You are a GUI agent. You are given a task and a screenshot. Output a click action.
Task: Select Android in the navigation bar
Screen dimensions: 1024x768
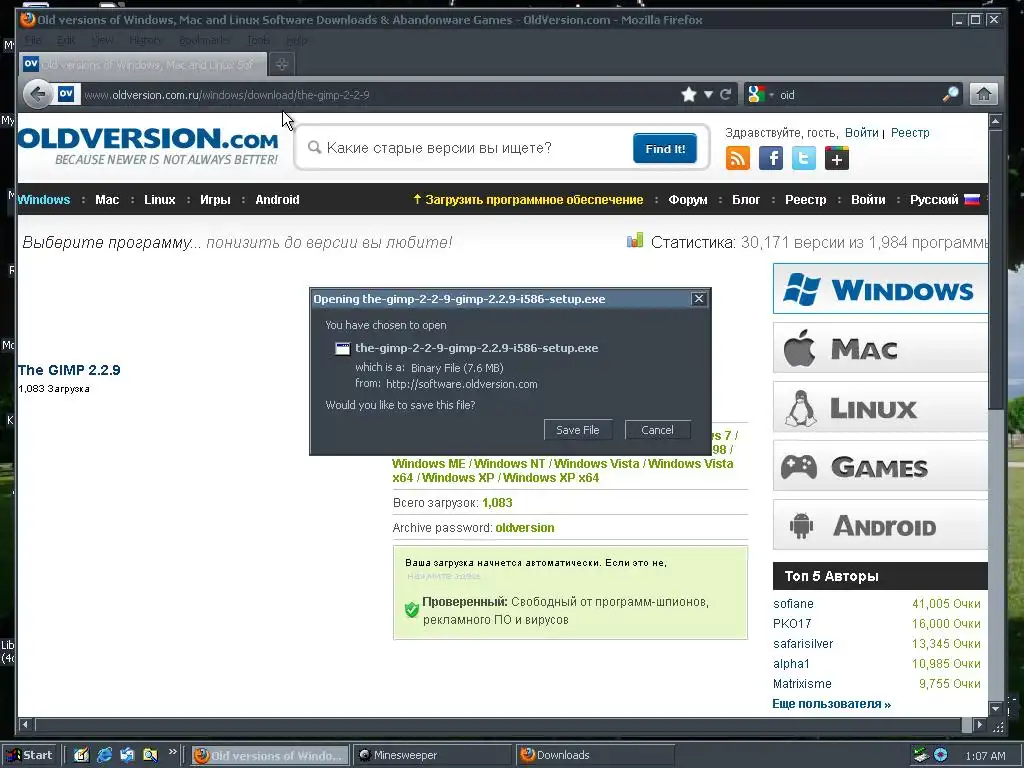coord(277,200)
